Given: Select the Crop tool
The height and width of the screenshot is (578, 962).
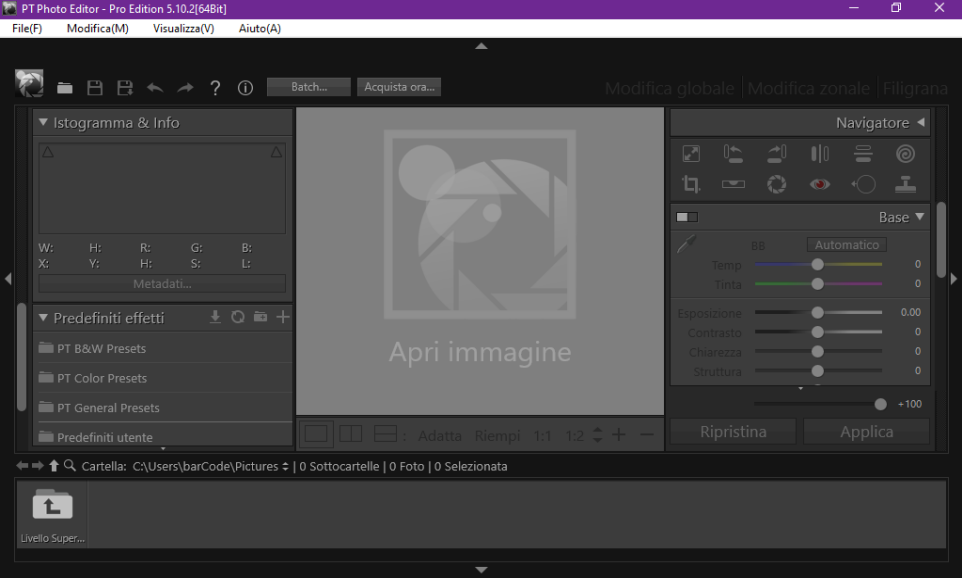Looking at the screenshot, I should (691, 184).
